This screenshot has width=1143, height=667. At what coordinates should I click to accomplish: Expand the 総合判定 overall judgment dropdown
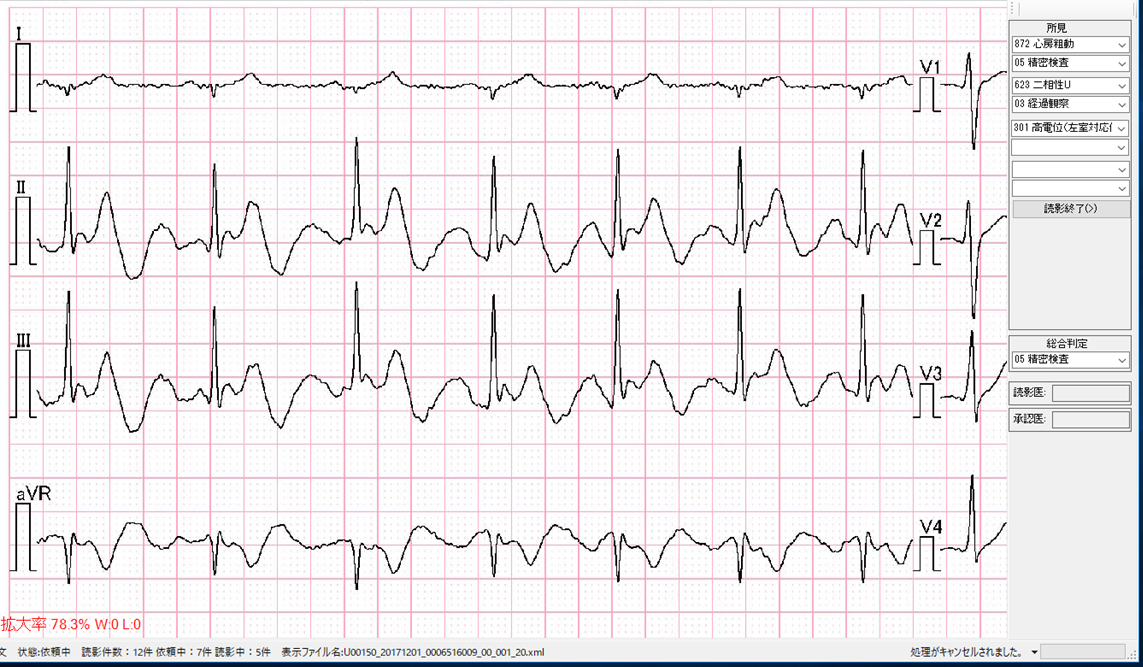click(1070, 359)
